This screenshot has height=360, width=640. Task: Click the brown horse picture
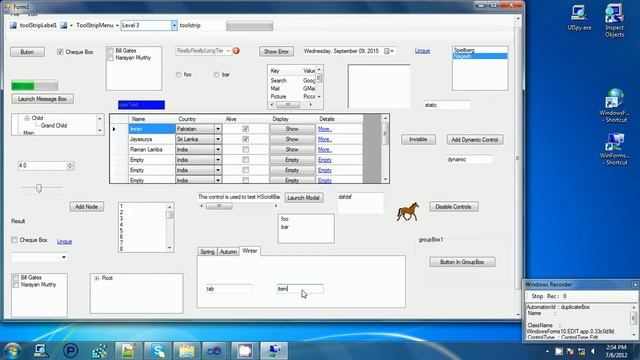point(408,211)
